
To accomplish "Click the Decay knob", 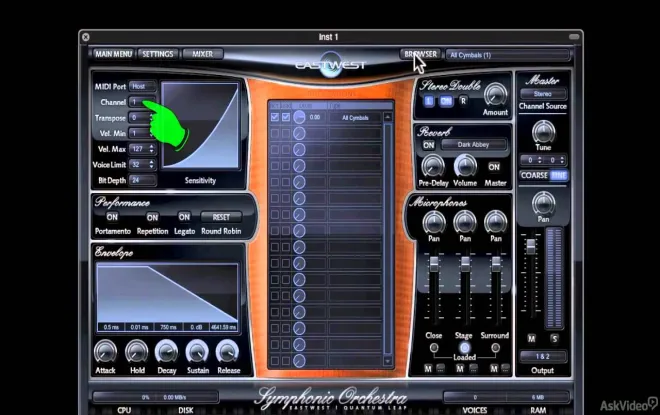I will [167, 352].
